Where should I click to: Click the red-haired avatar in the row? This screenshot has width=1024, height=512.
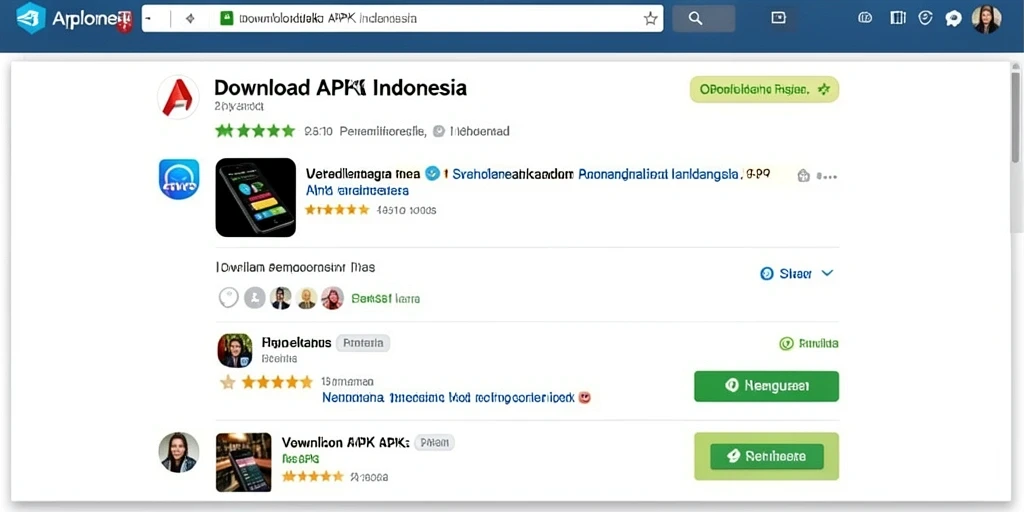click(x=332, y=298)
